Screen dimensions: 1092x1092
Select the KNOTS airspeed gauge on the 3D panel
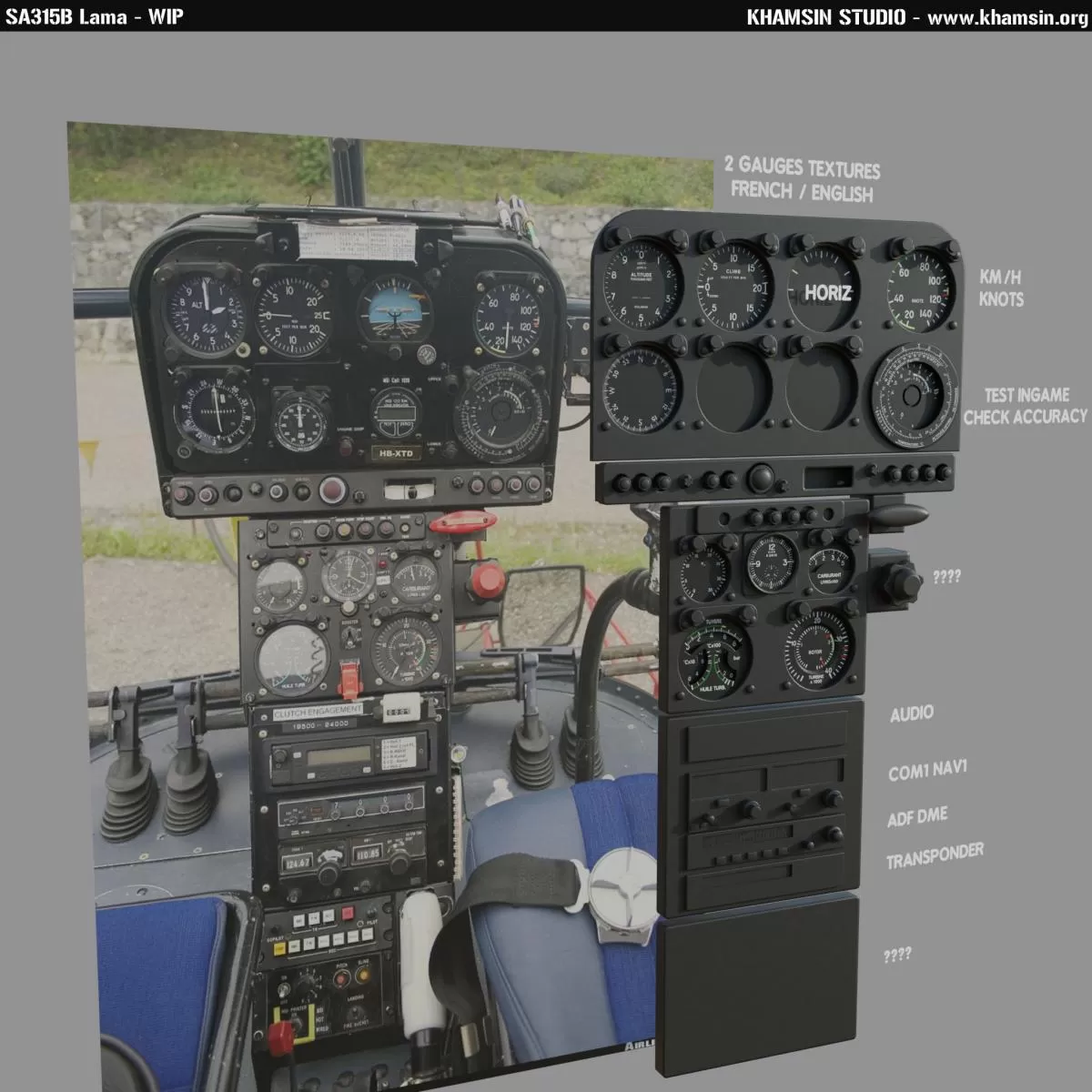tap(920, 291)
